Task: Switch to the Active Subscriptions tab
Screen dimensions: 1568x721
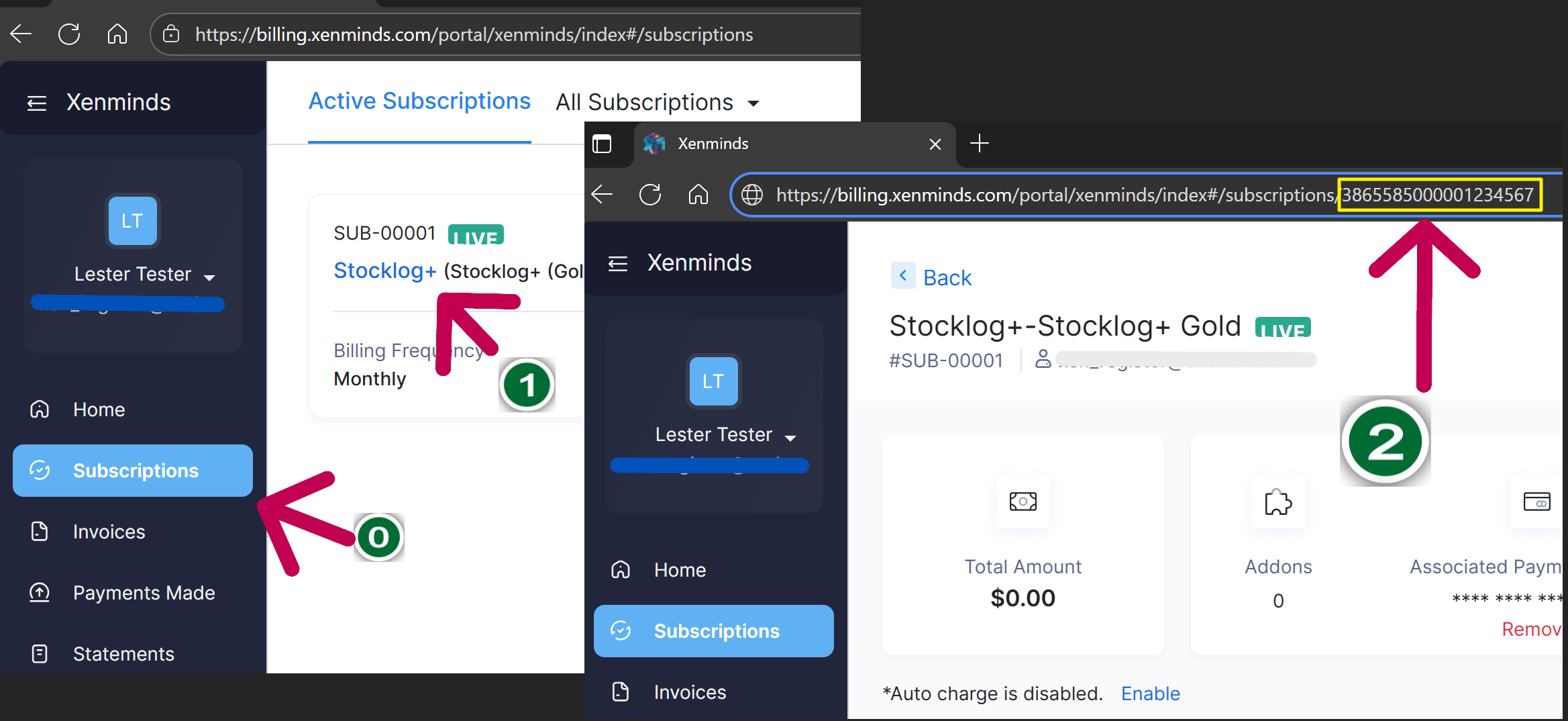Action: [419, 101]
